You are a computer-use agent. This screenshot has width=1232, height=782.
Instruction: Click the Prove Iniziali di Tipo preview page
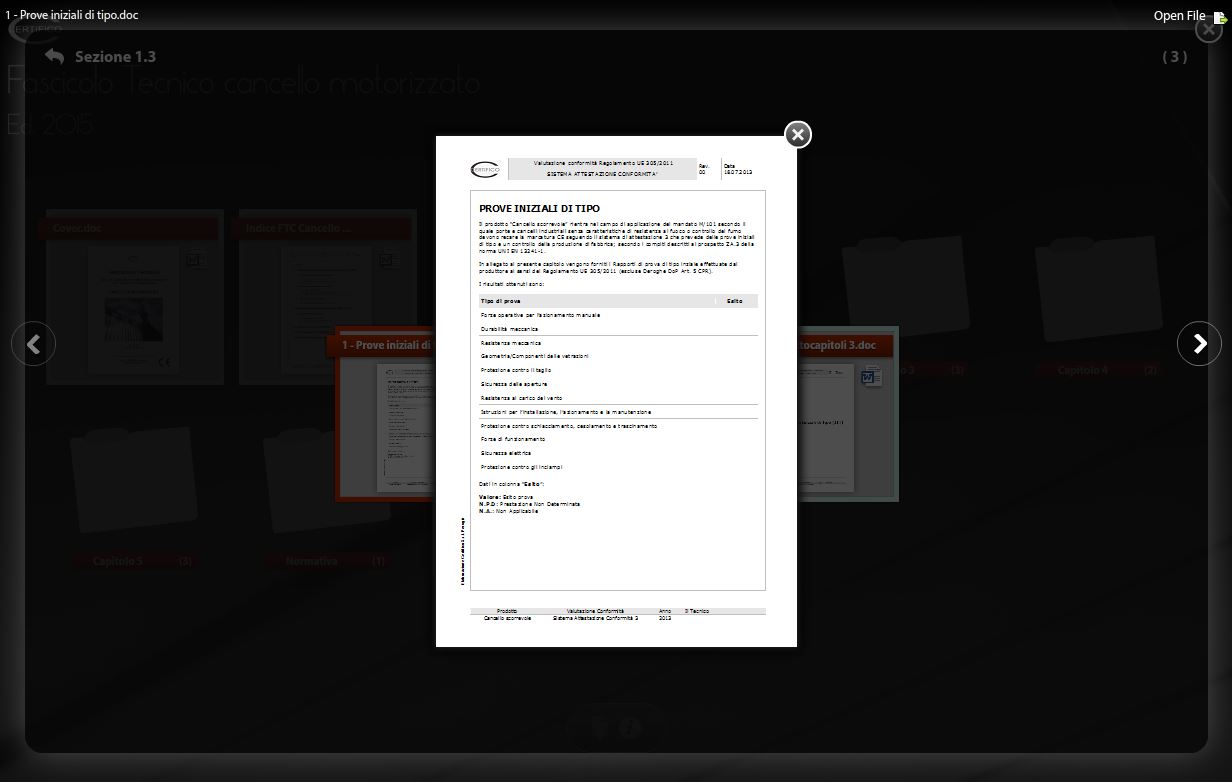tap(616, 390)
